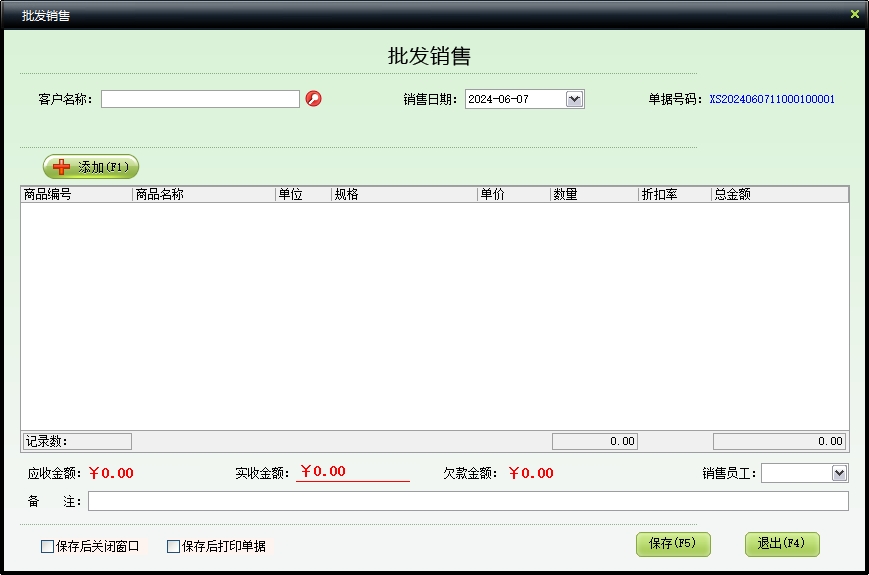Image resolution: width=869 pixels, height=575 pixels.
Task: Click the 实收金额 amount field
Action: 352,472
